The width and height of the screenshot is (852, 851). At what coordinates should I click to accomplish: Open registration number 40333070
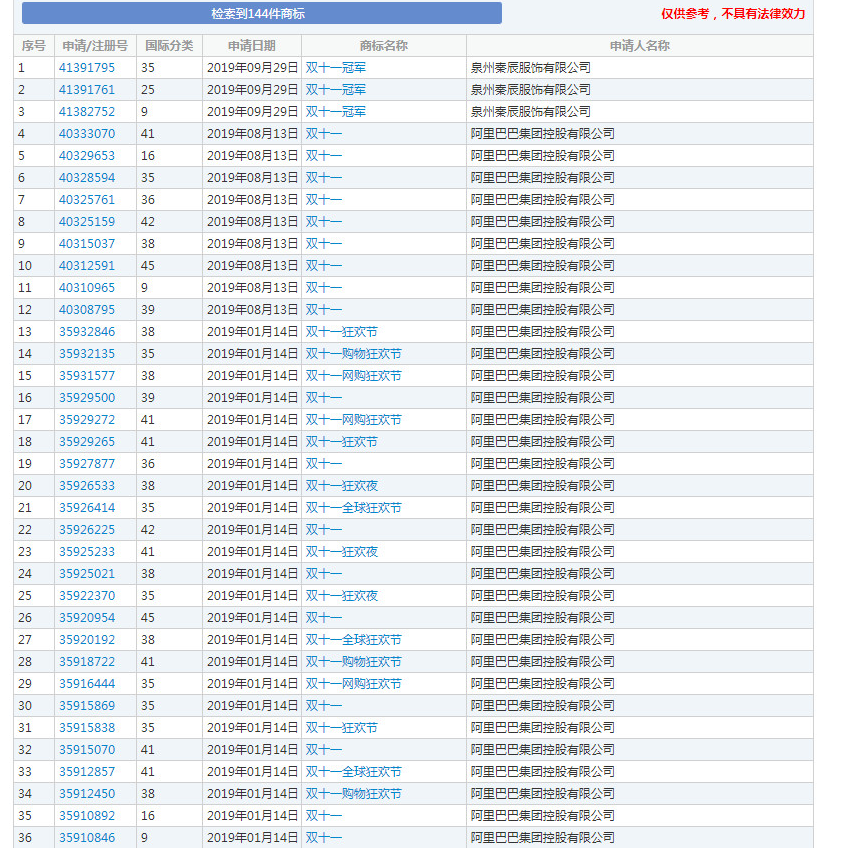point(86,134)
